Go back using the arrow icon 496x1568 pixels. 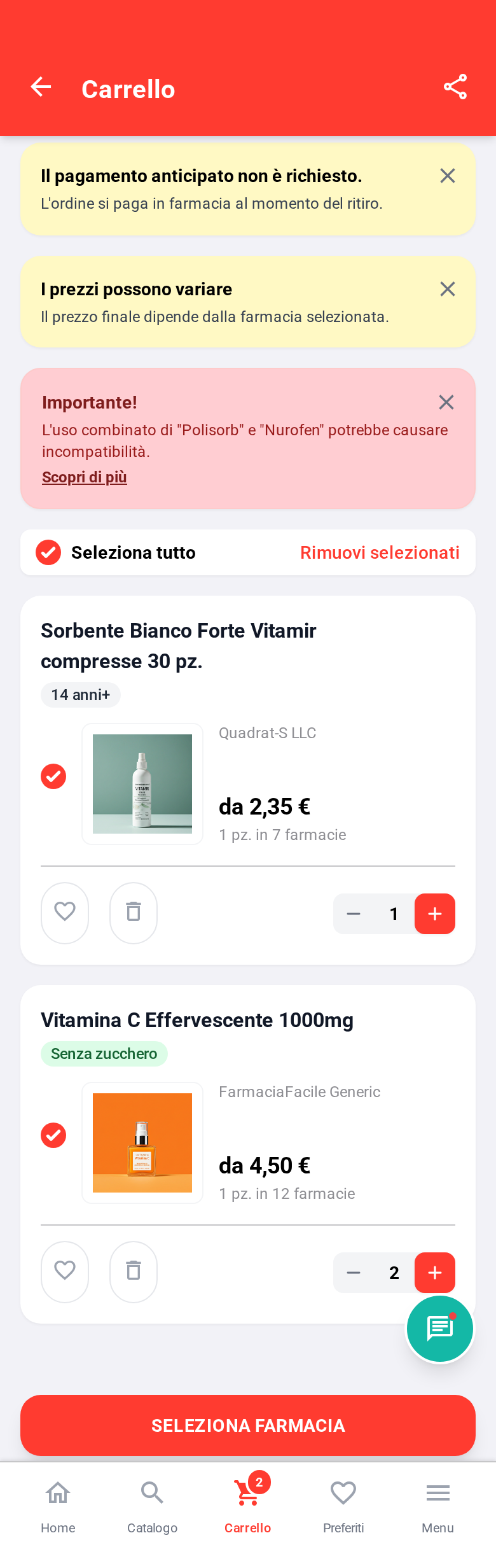tap(41, 87)
